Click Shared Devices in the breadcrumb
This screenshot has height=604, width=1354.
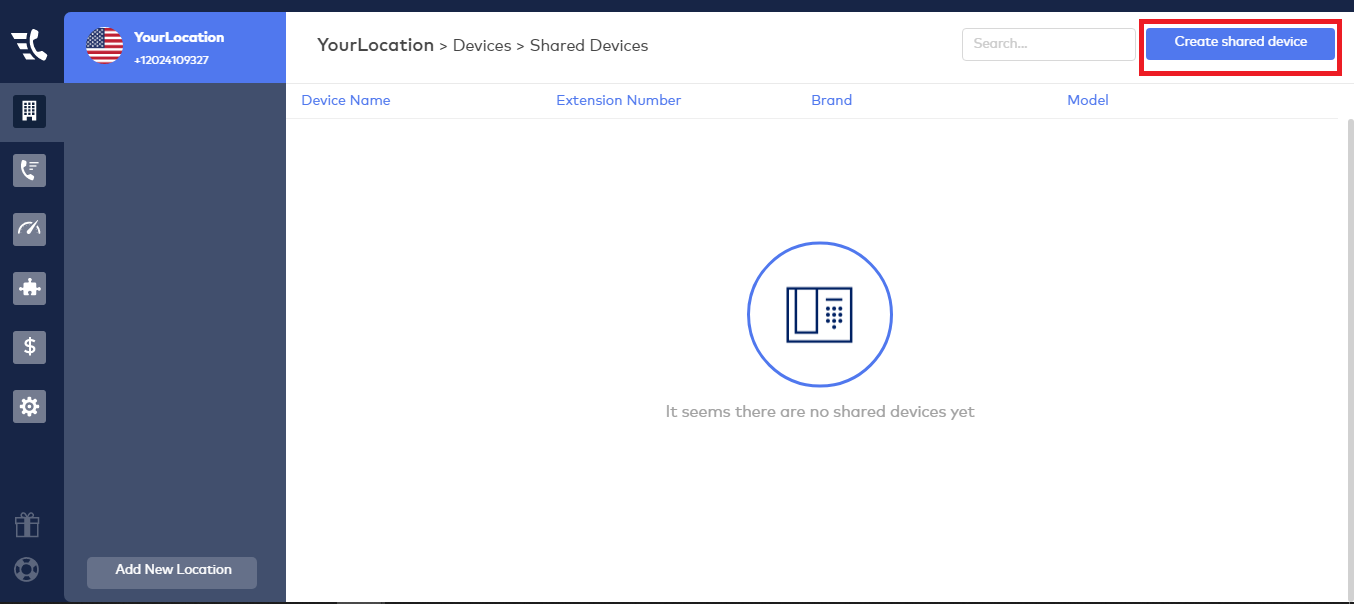coord(589,46)
